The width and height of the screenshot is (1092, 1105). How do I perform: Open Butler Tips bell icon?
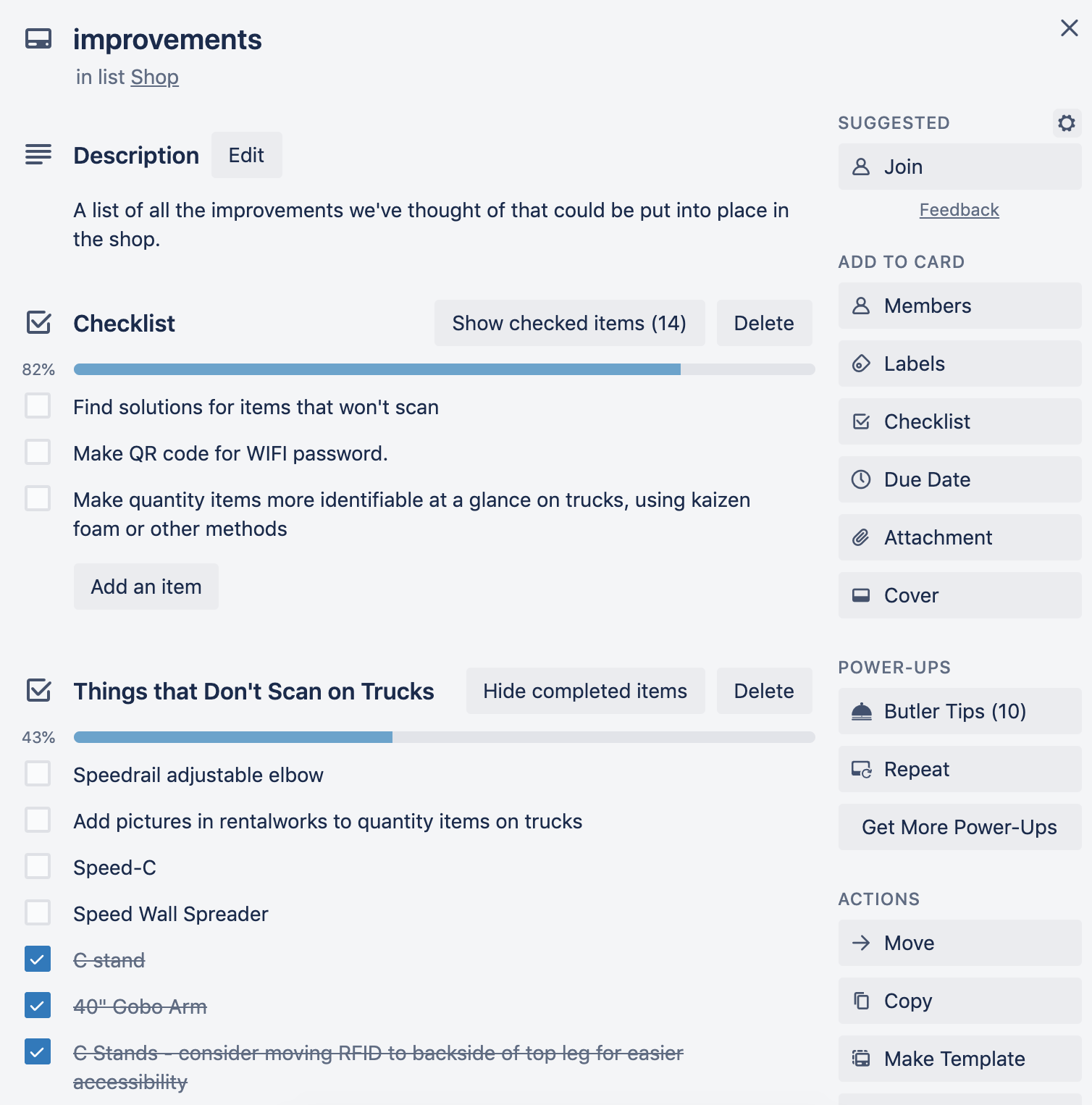click(x=861, y=712)
